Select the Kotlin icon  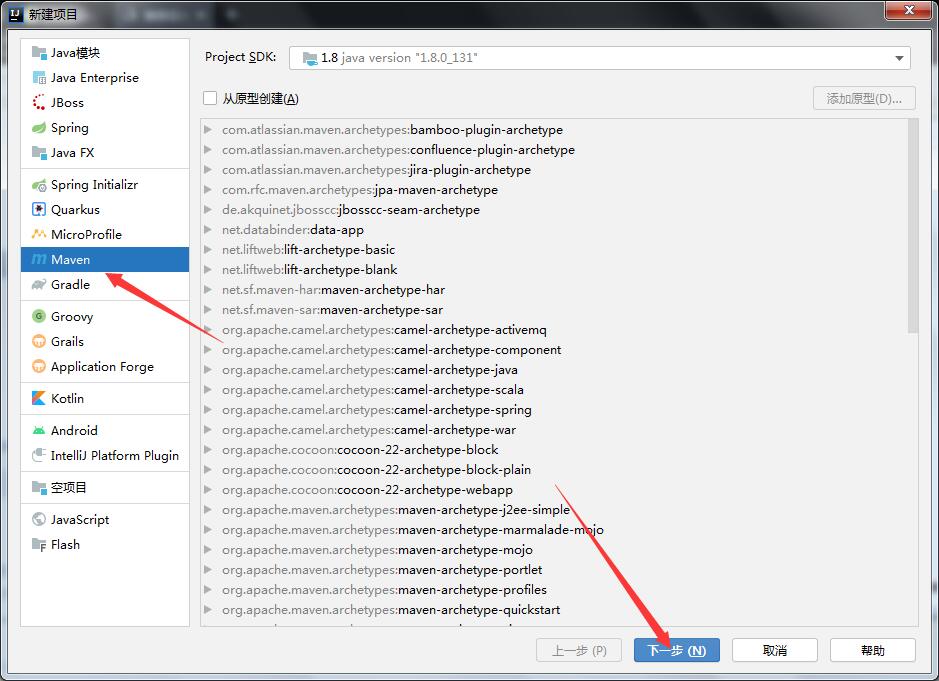click(x=39, y=398)
